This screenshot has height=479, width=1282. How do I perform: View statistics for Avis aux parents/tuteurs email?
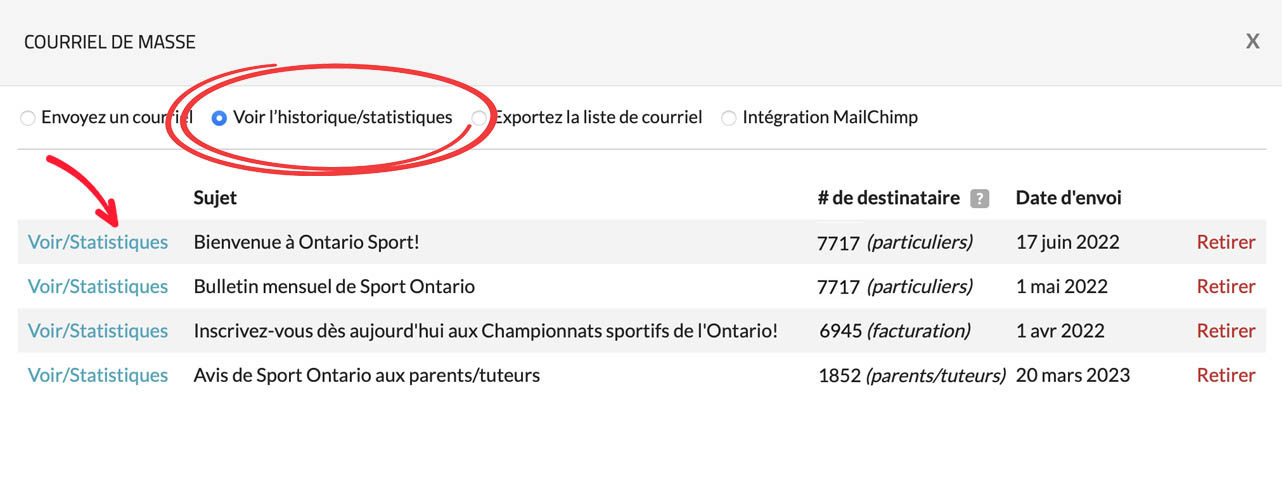coord(98,376)
